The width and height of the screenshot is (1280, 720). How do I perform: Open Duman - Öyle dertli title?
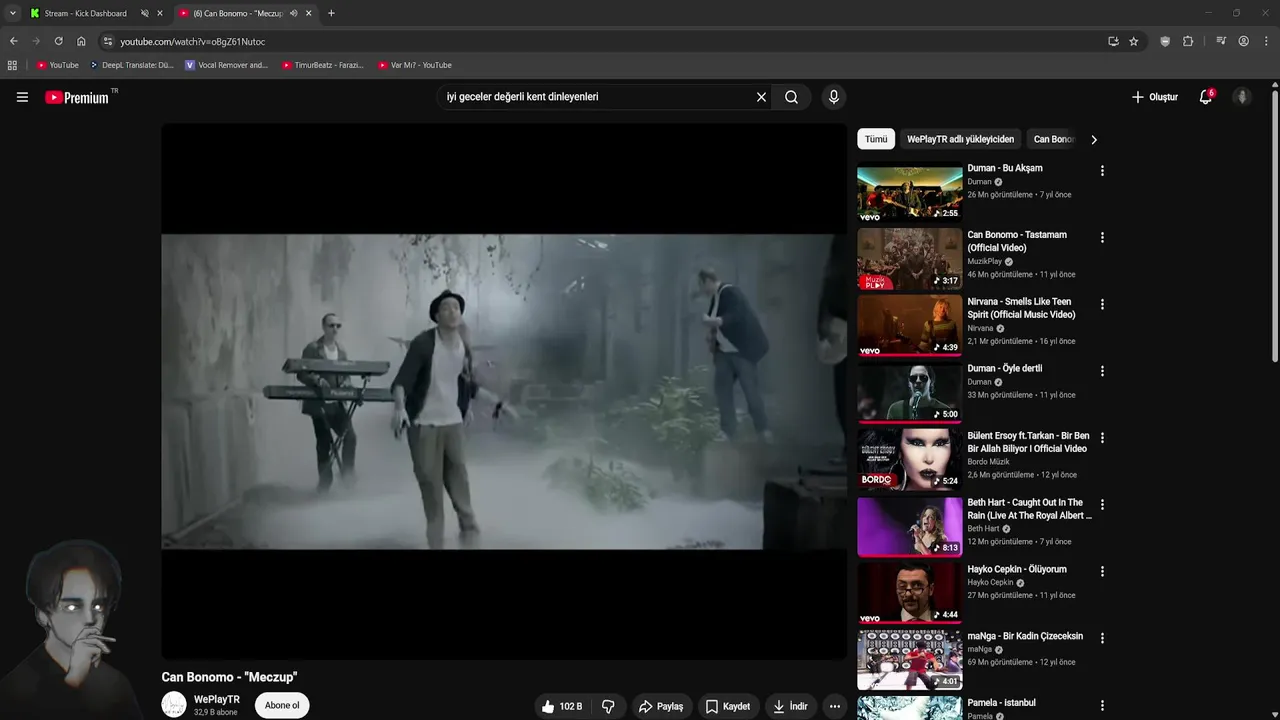1004,368
